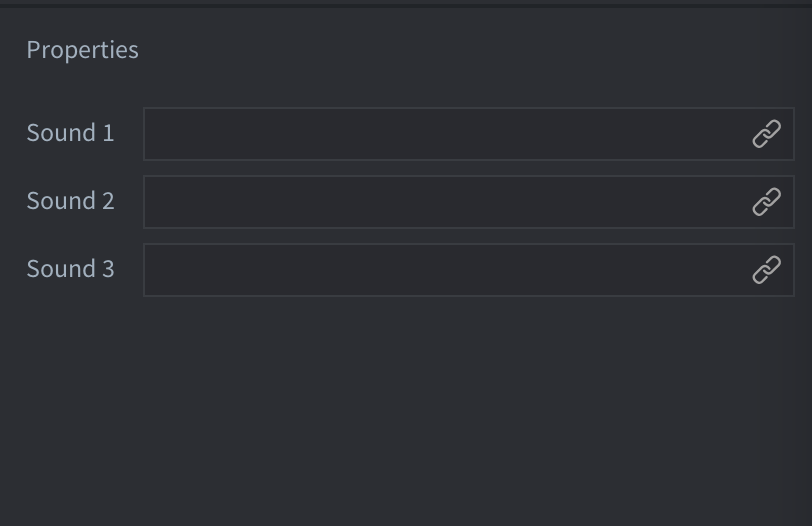Click the link icon for Sound 3
This screenshot has width=812, height=526.
tap(766, 270)
